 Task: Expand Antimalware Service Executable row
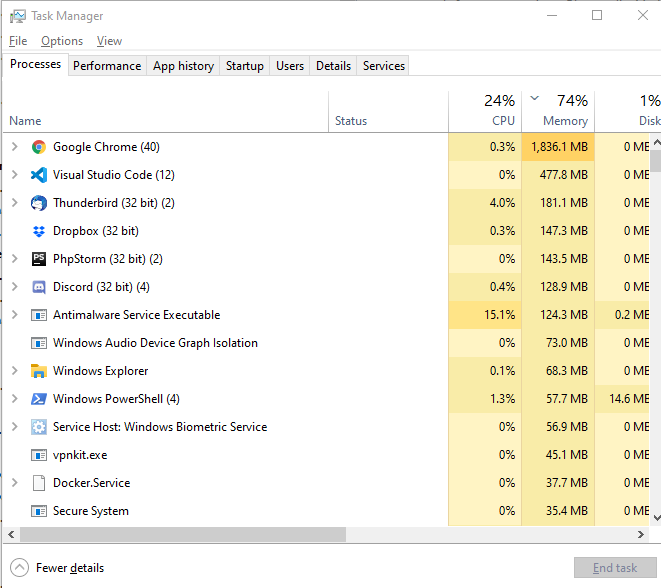[x=15, y=315]
